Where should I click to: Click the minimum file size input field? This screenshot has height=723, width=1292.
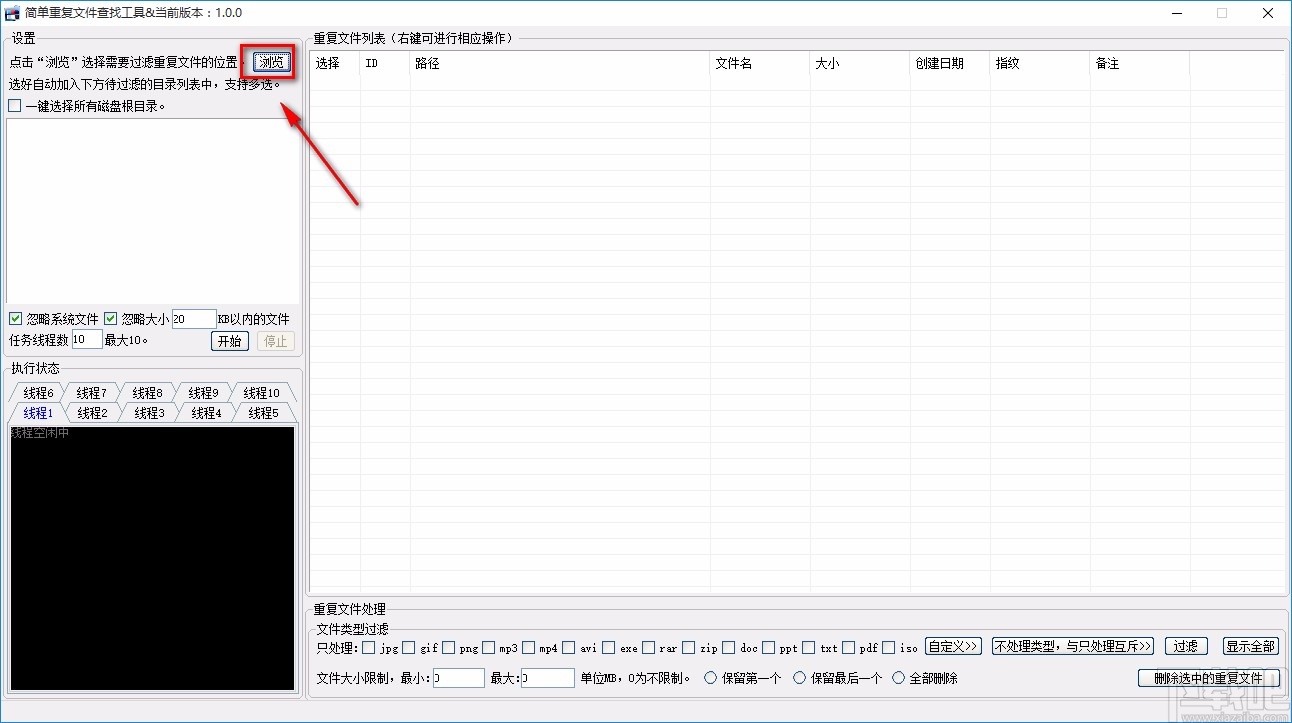click(458, 677)
